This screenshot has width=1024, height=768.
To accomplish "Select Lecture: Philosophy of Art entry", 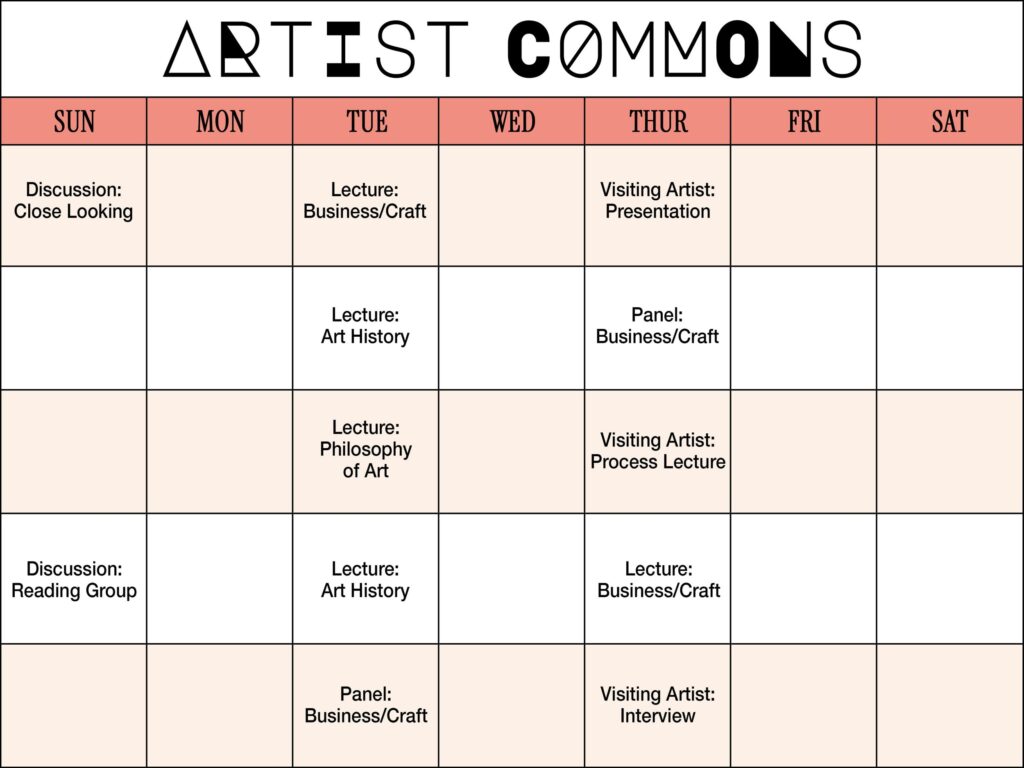I will pyautogui.click(x=366, y=449).
